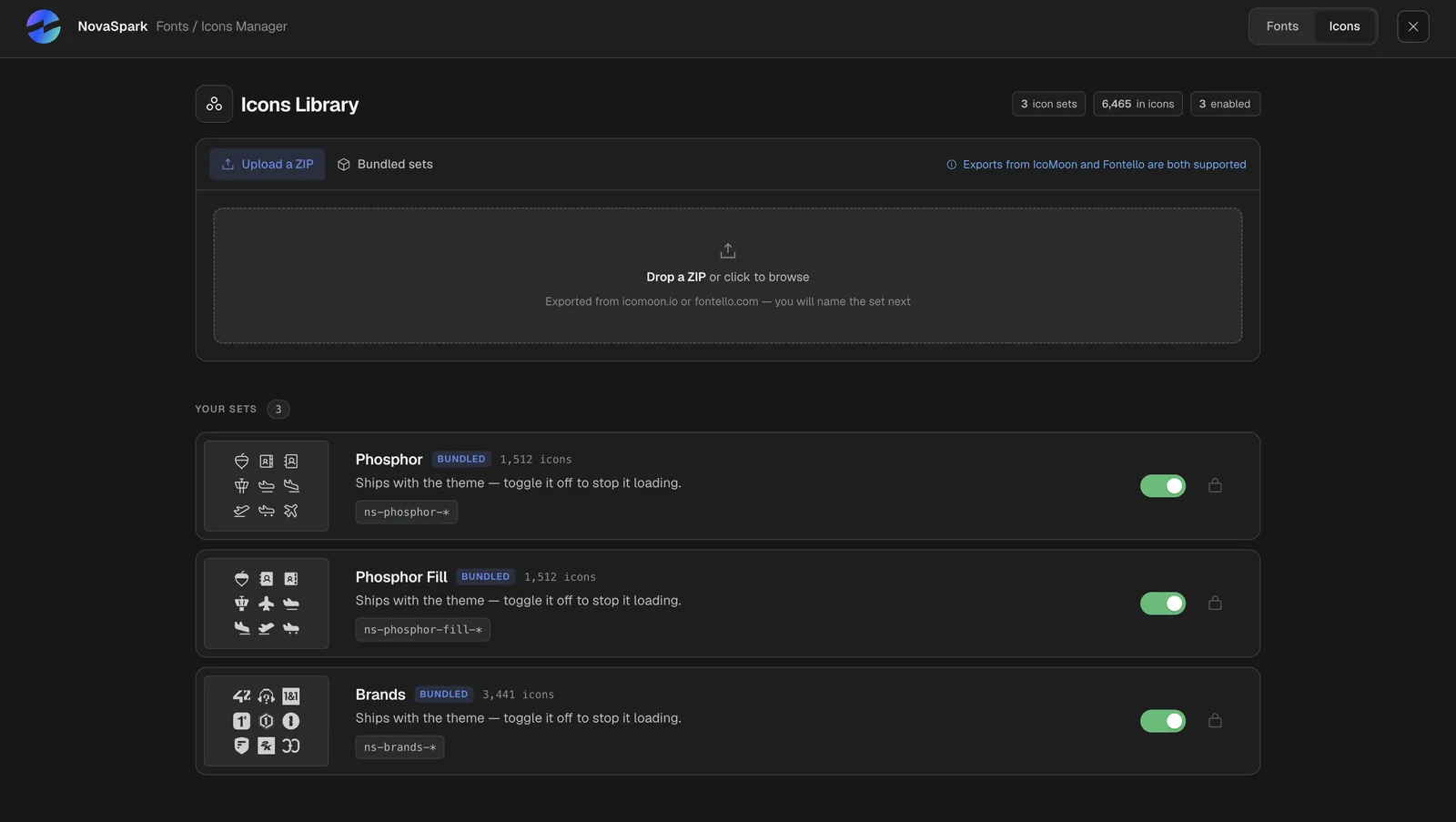Click the count badge next to YOUR SETS
The image size is (1456, 822).
[278, 410]
